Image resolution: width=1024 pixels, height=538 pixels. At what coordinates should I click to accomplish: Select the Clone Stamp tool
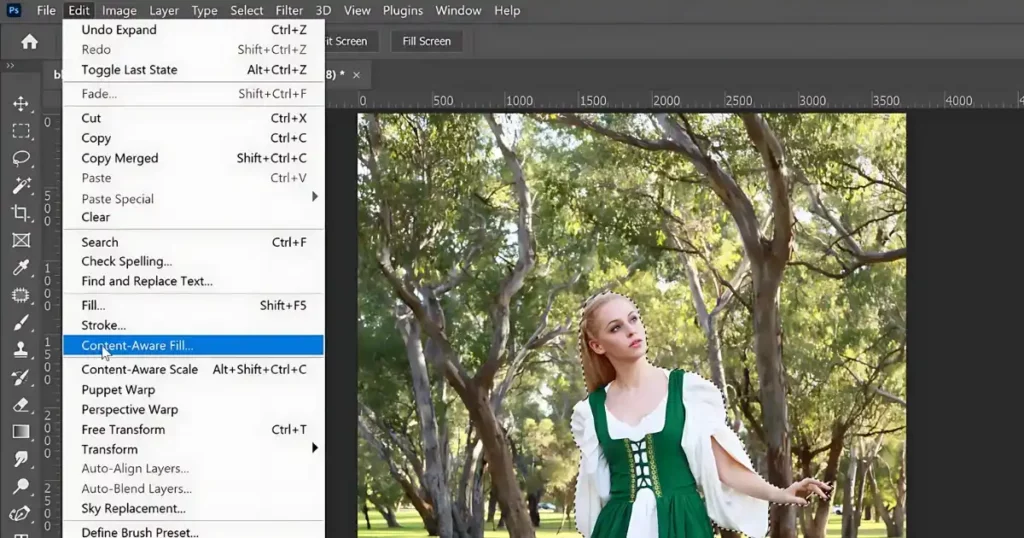click(x=21, y=350)
